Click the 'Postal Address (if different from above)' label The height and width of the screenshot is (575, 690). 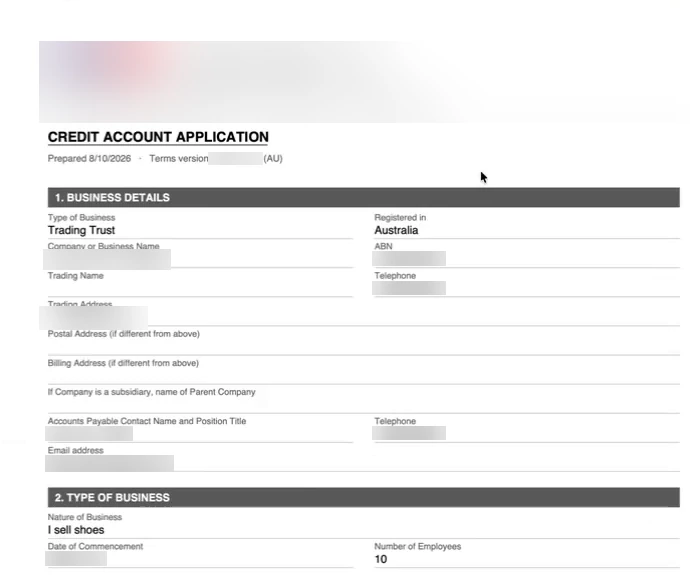(x=124, y=334)
